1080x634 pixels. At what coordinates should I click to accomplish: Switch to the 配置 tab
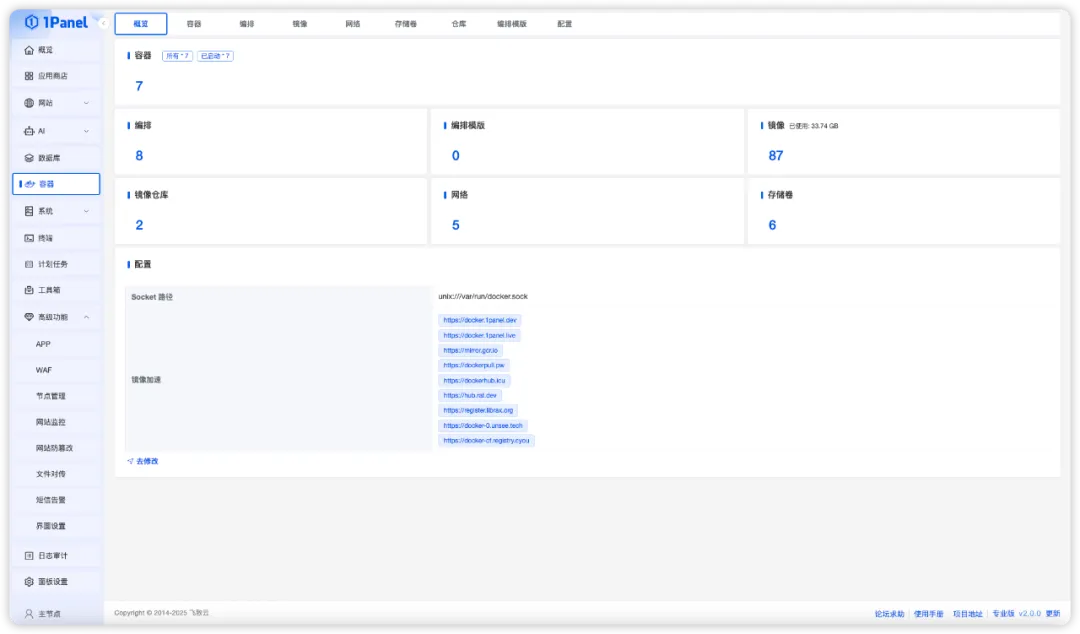(565, 23)
